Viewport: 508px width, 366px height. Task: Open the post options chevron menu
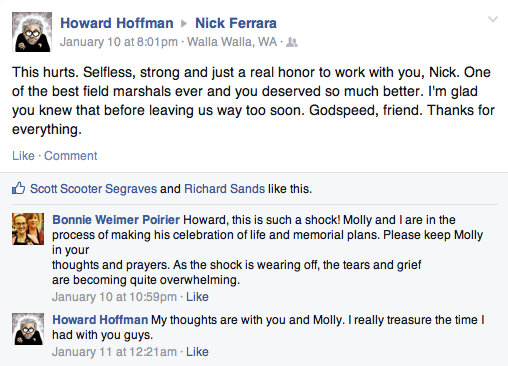pyautogui.click(x=493, y=19)
